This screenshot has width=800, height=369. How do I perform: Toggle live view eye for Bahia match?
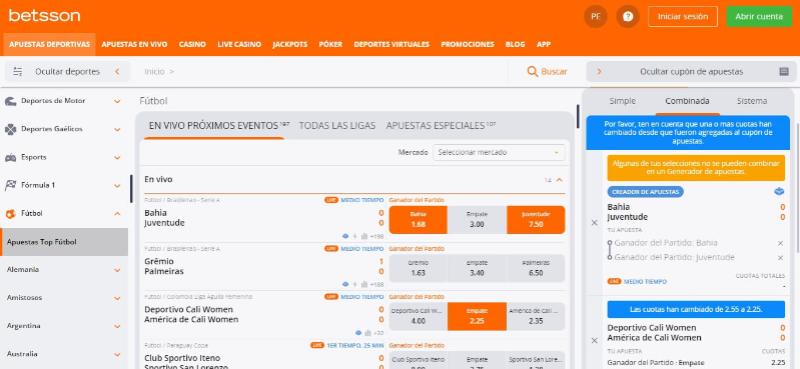click(345, 236)
